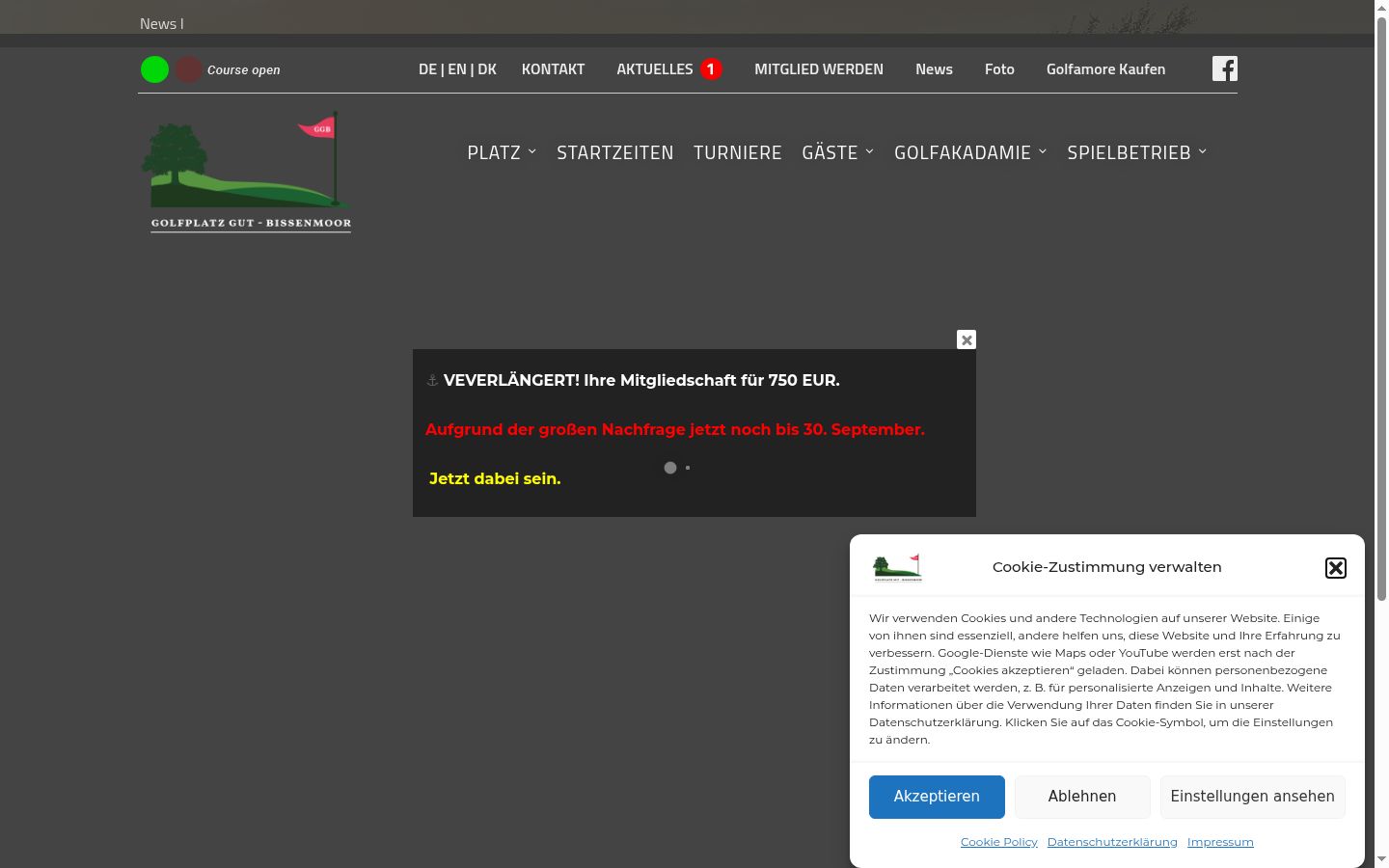Close the cookie consent dialog
Viewport: 1389px width, 868px height.
click(1336, 568)
